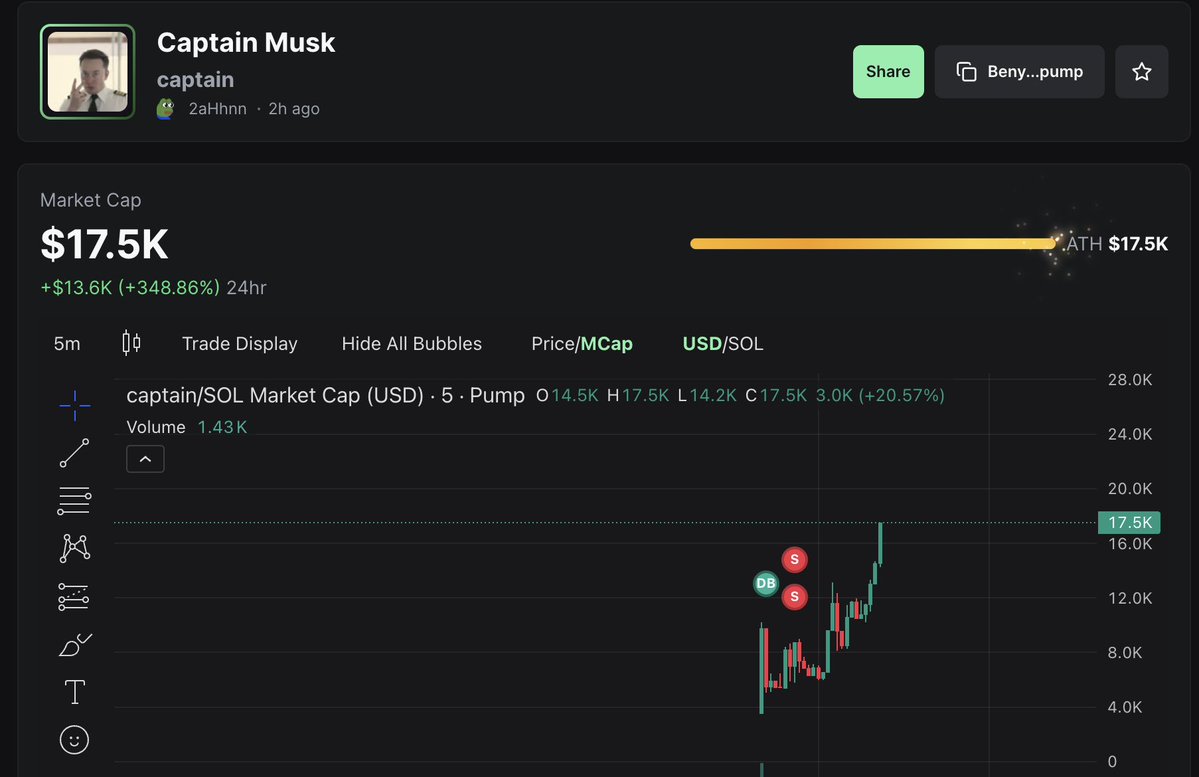Select the XABCD pattern tool
Screen dimensions: 1199x777
tap(74, 548)
